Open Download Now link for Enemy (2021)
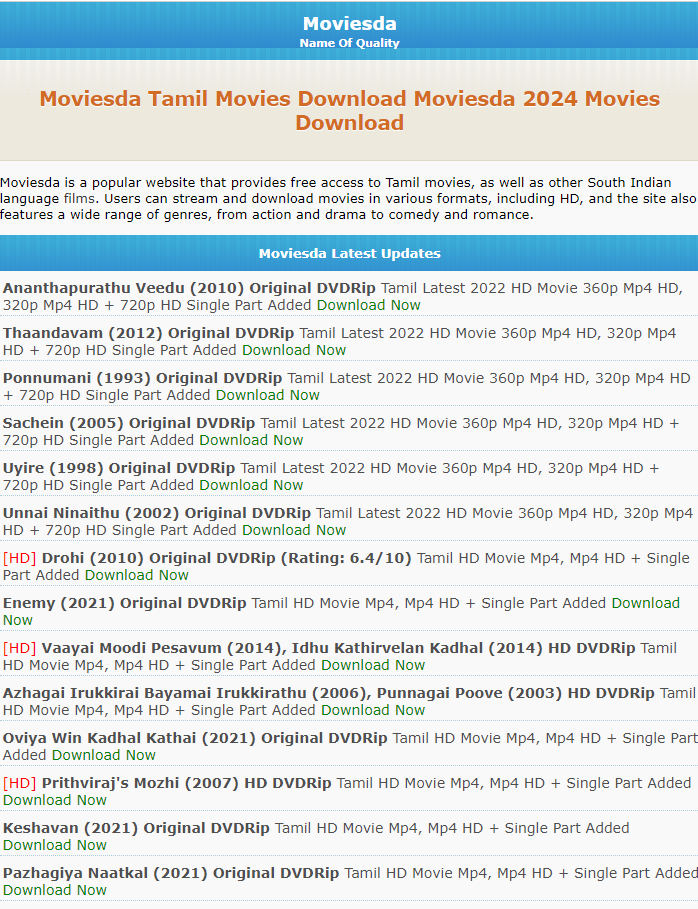 (x=645, y=603)
